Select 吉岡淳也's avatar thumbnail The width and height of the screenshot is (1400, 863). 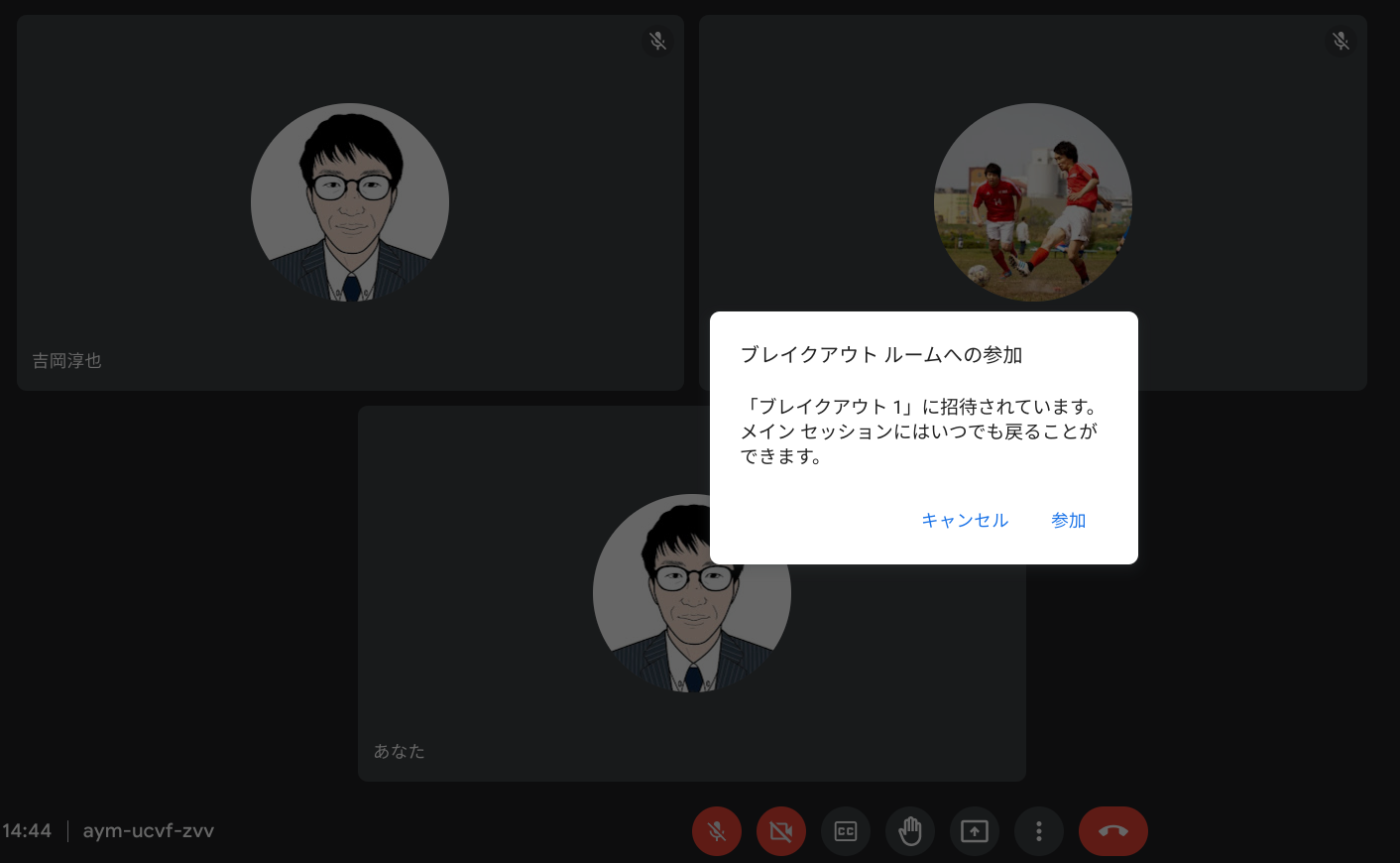click(x=350, y=202)
